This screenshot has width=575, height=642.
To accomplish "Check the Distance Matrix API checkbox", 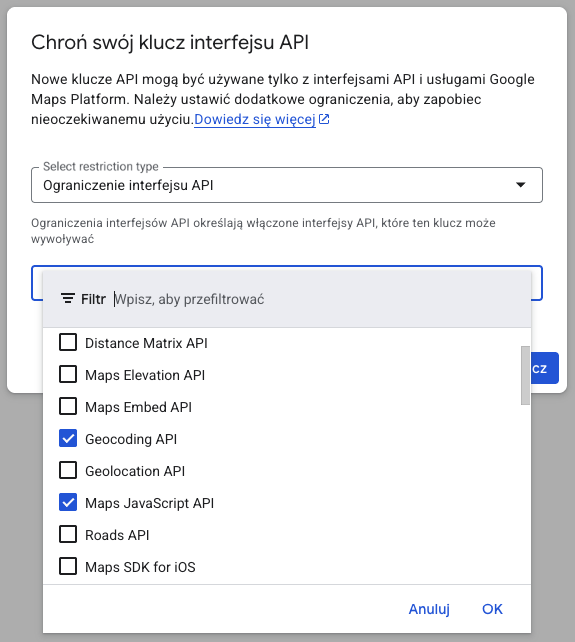I will click(x=68, y=342).
